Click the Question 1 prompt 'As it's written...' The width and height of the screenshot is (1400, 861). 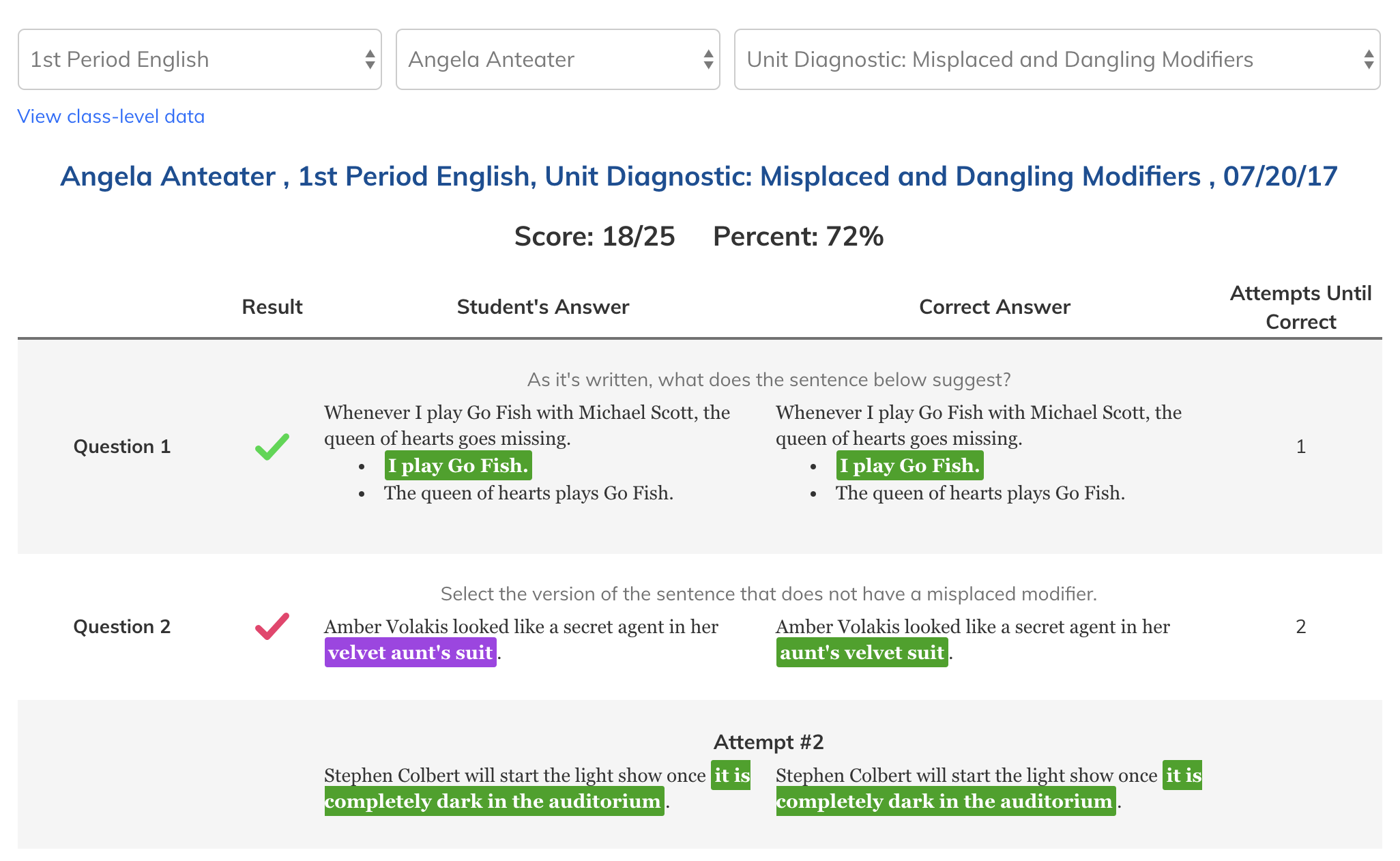point(769,379)
